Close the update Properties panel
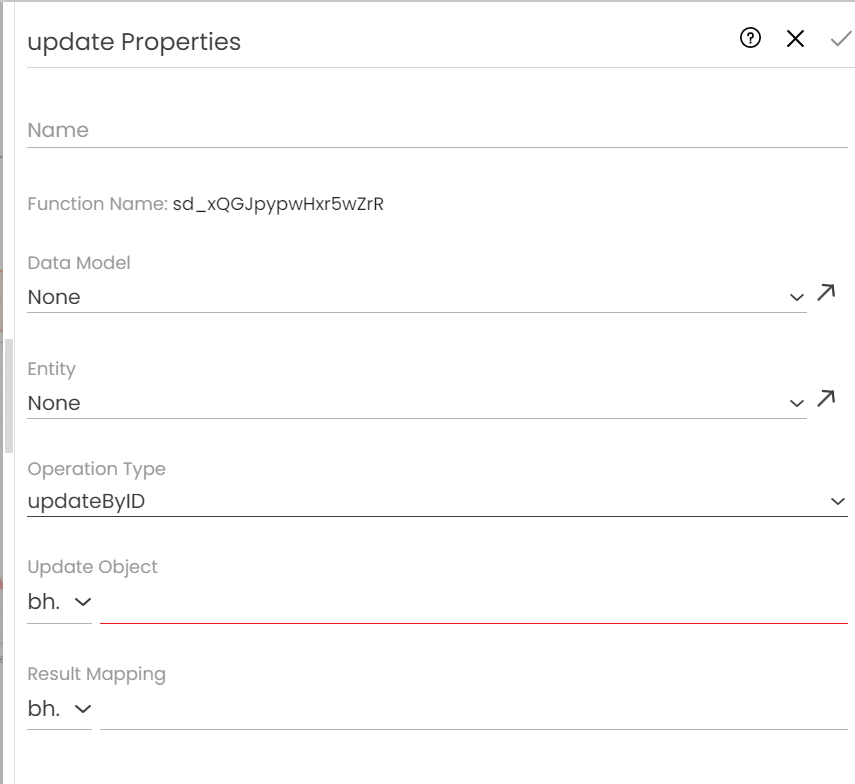855x784 pixels. (795, 39)
